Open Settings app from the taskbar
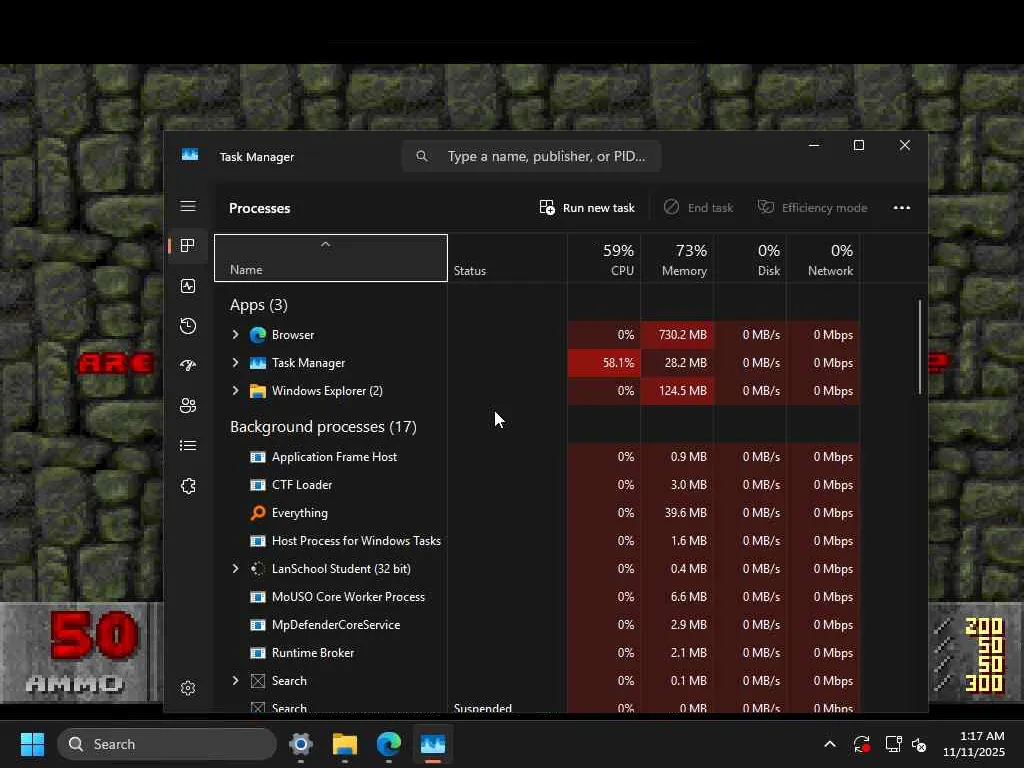1024x768 pixels. click(x=301, y=744)
